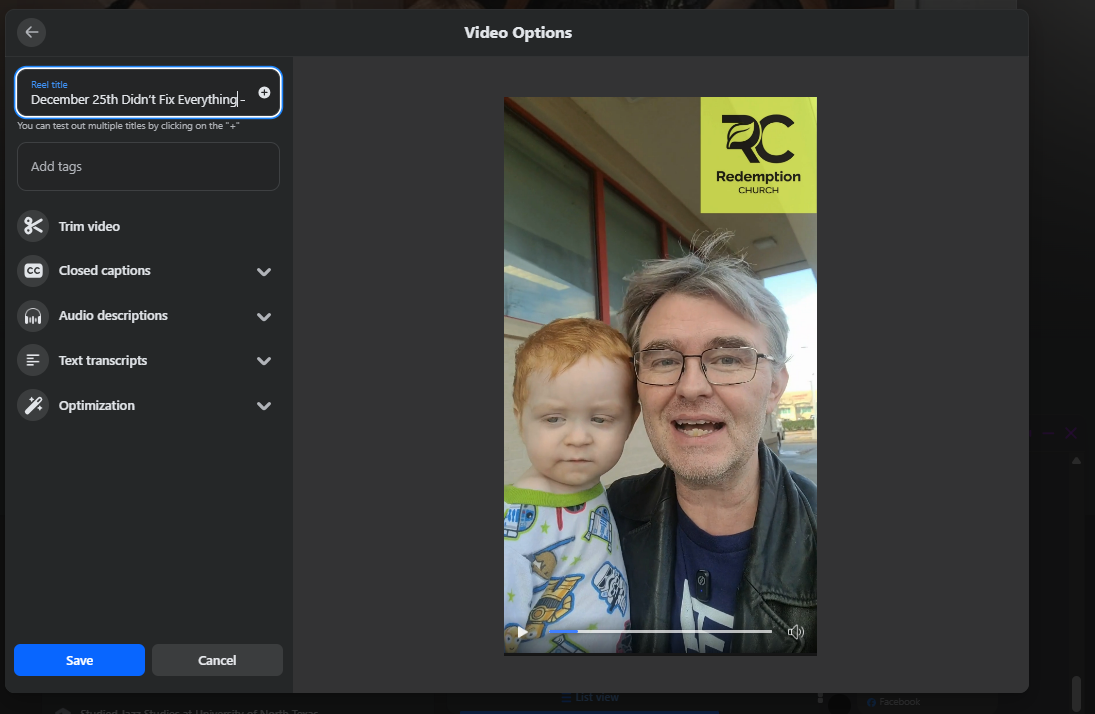Expand the Text transcripts chevron
This screenshot has height=714, width=1095.
point(264,361)
